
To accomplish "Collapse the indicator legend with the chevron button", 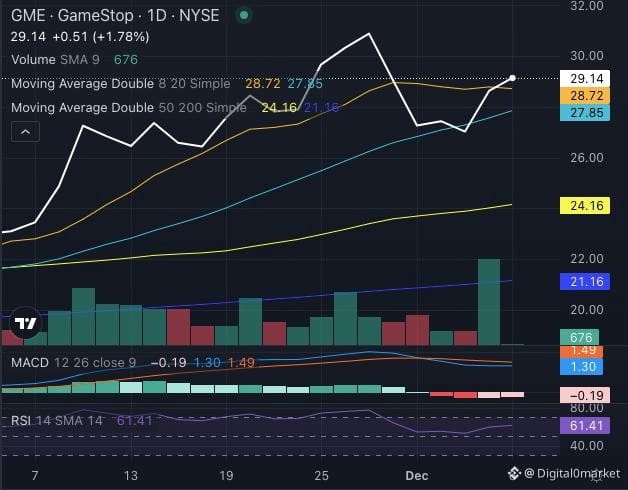I will (x=25, y=131).
